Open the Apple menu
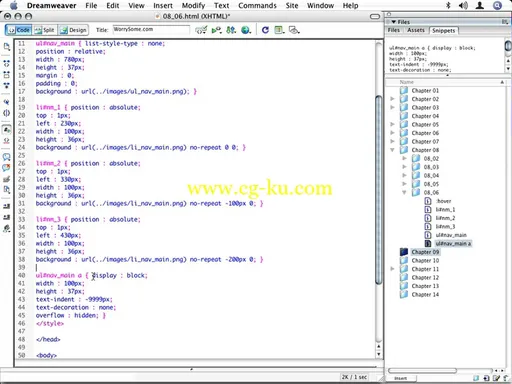Image resolution: width=512 pixels, height=384 pixels. point(14,6)
